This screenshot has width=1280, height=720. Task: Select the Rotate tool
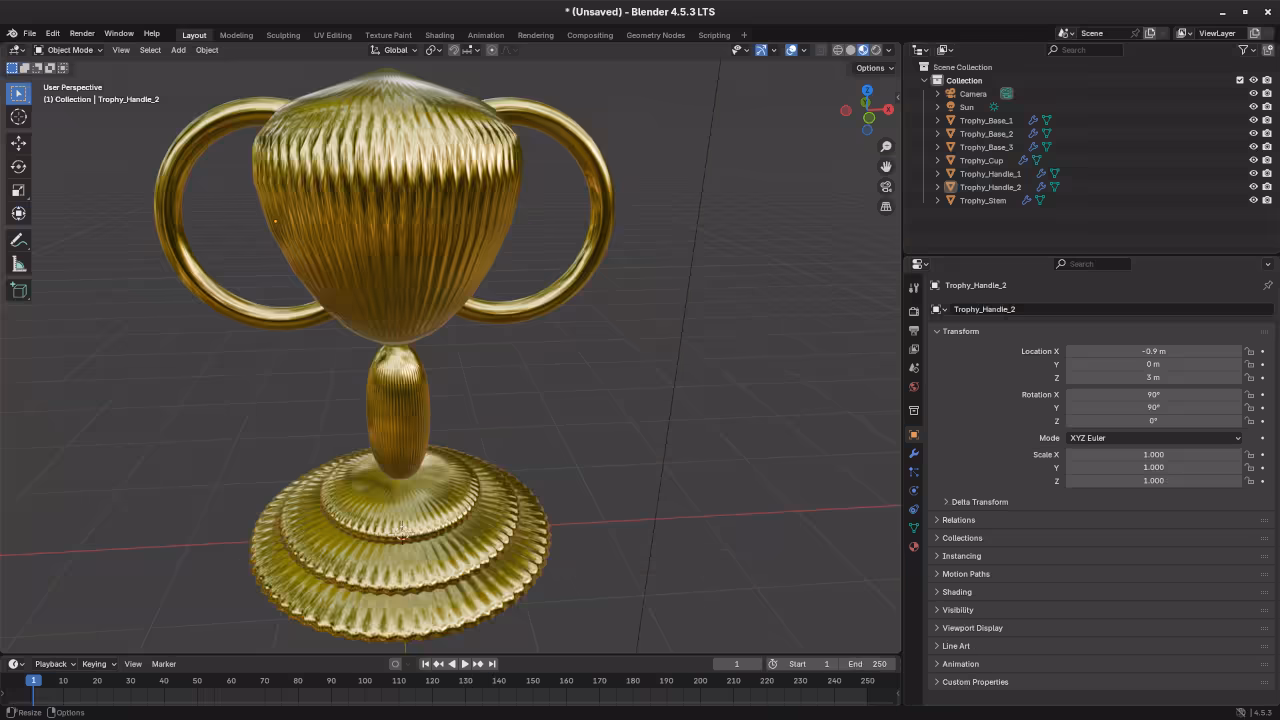point(18,166)
